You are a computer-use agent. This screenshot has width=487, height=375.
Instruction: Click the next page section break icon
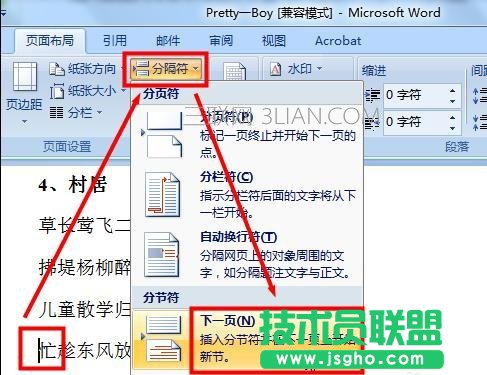[164, 339]
